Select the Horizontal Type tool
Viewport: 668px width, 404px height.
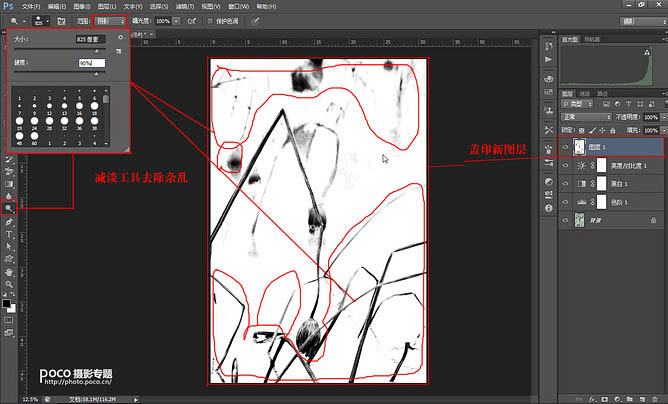pyautogui.click(x=9, y=234)
